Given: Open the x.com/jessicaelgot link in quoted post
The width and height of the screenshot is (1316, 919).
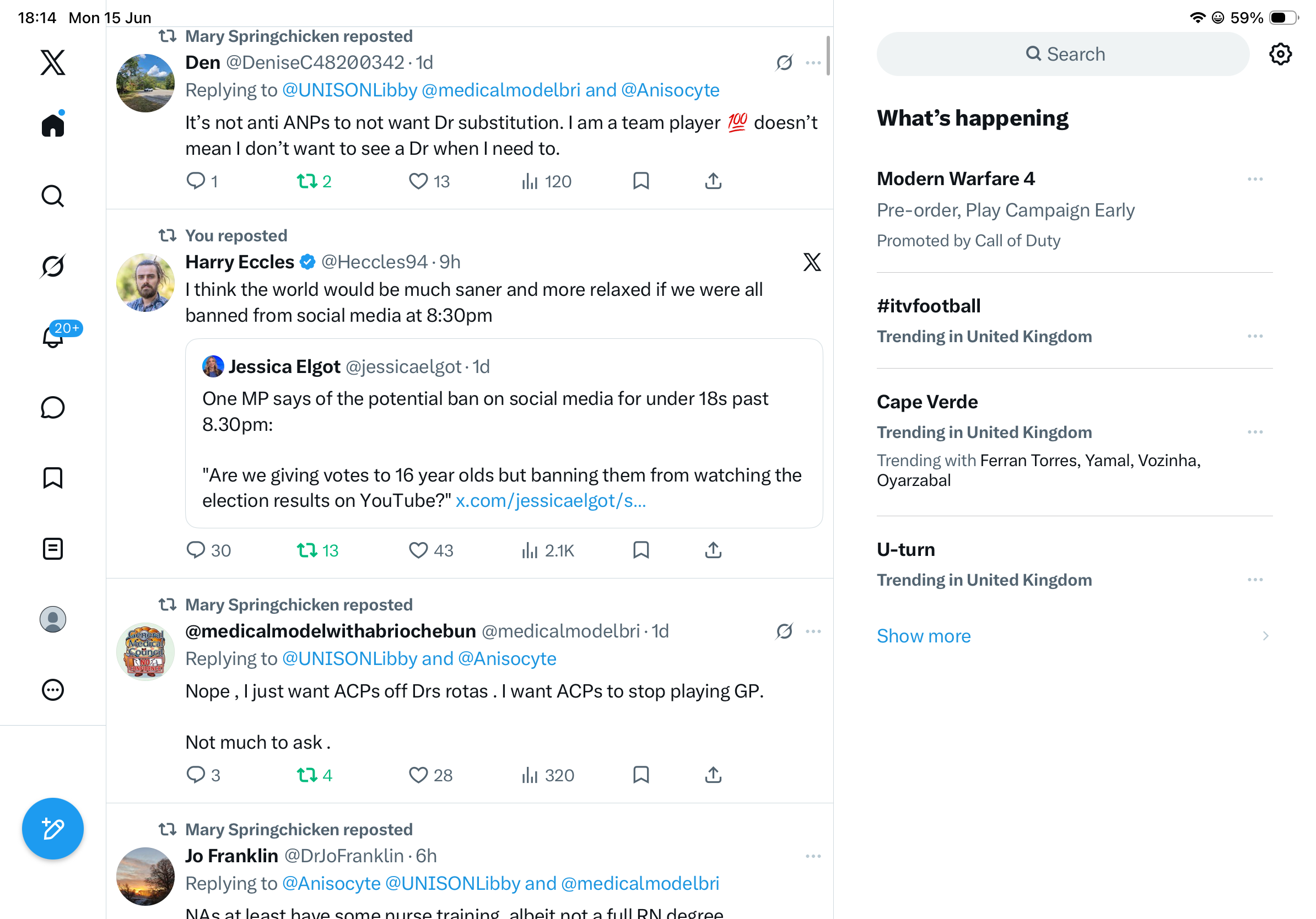Looking at the screenshot, I should tap(550, 501).
